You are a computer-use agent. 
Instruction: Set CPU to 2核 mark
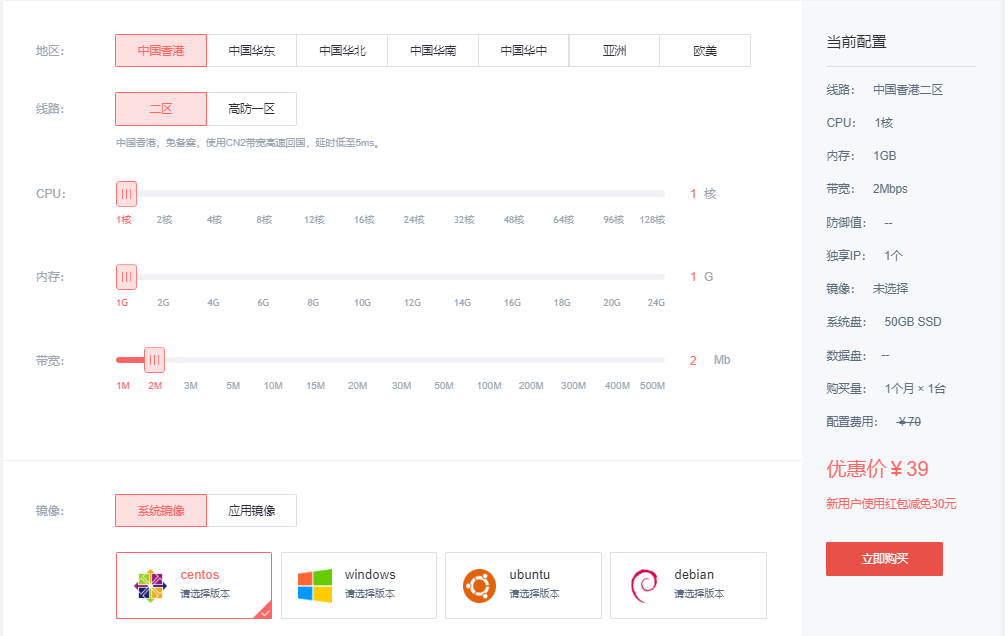pyautogui.click(x=165, y=220)
